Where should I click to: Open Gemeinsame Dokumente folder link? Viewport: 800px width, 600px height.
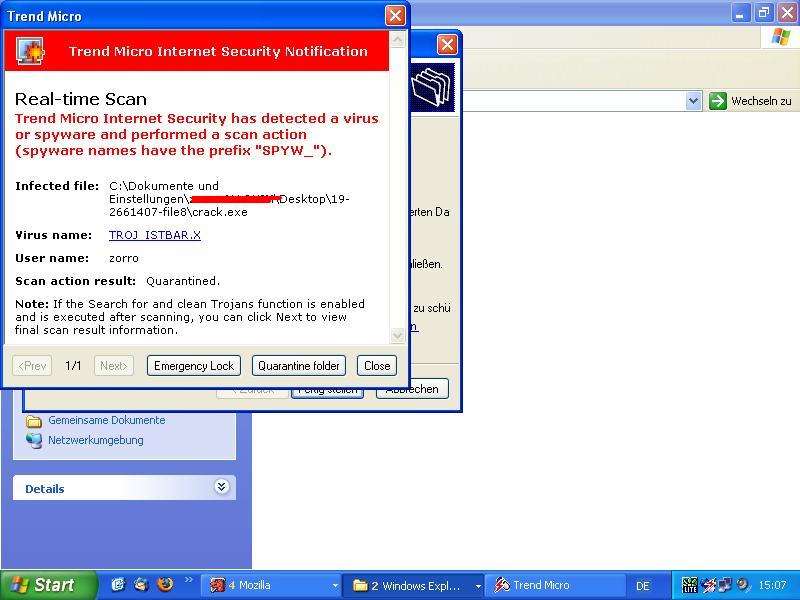(107, 420)
